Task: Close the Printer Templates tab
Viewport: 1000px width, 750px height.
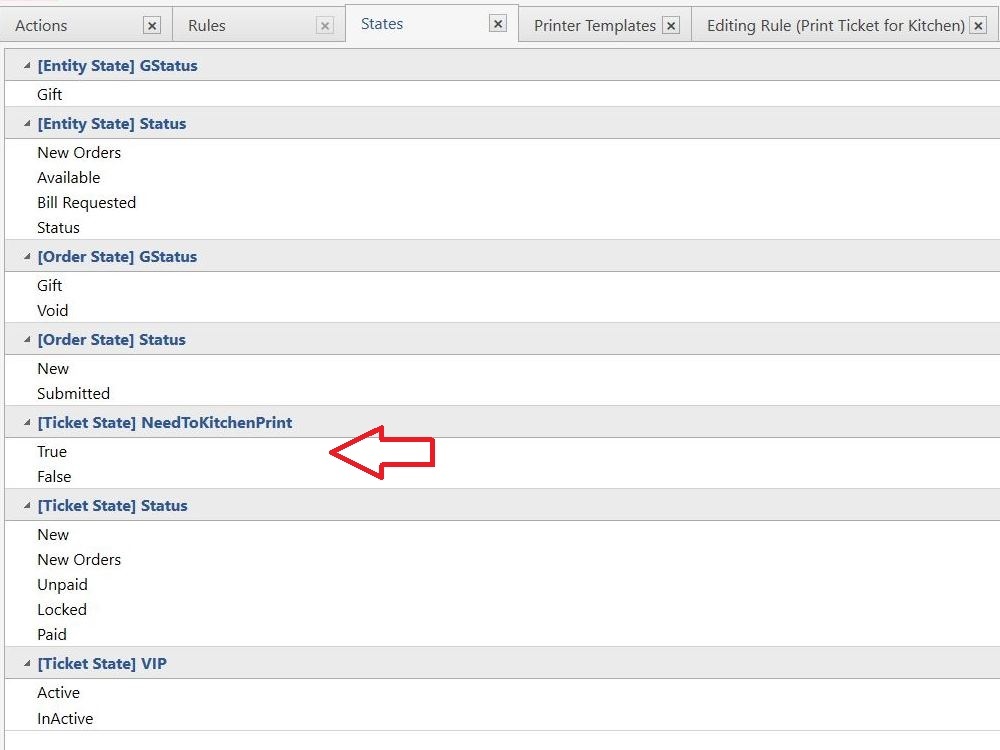Action: point(671,26)
